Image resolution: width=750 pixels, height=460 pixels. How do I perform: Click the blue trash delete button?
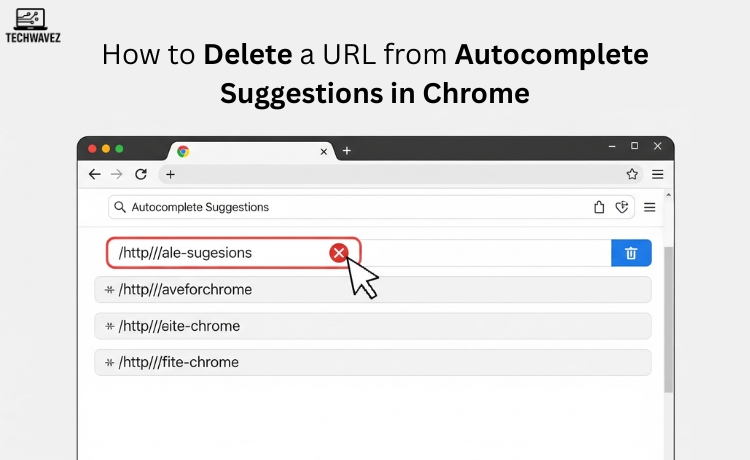[631, 253]
